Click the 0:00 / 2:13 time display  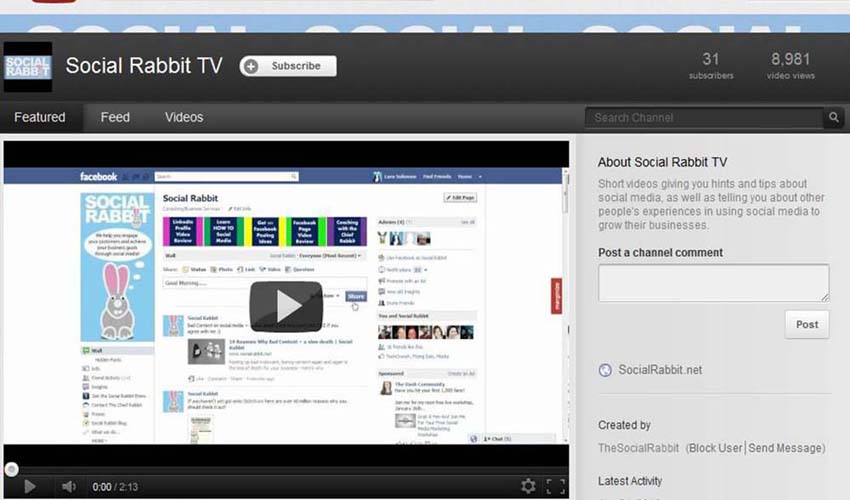[115, 487]
